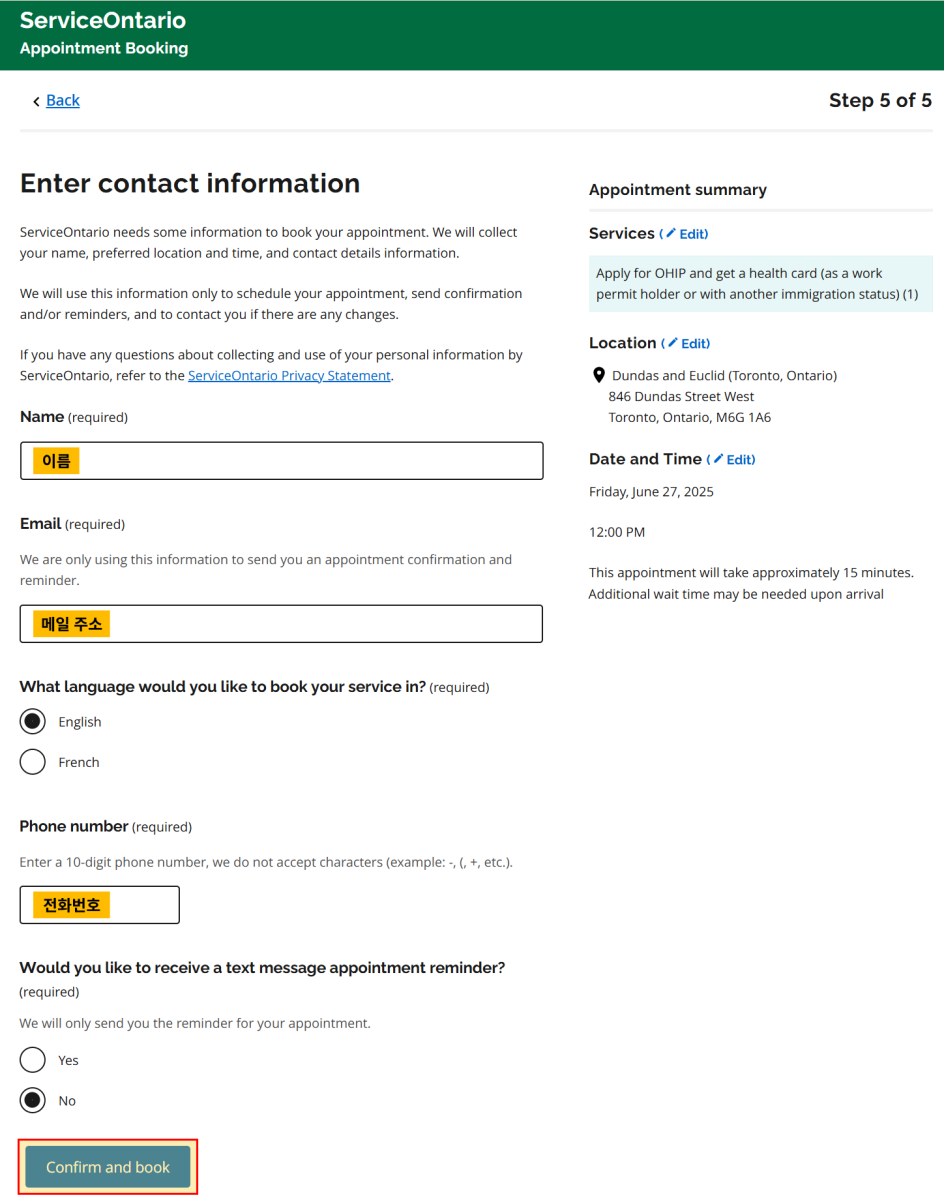
Task: Click the Appointment Booking header subtitle
Action: [104, 48]
